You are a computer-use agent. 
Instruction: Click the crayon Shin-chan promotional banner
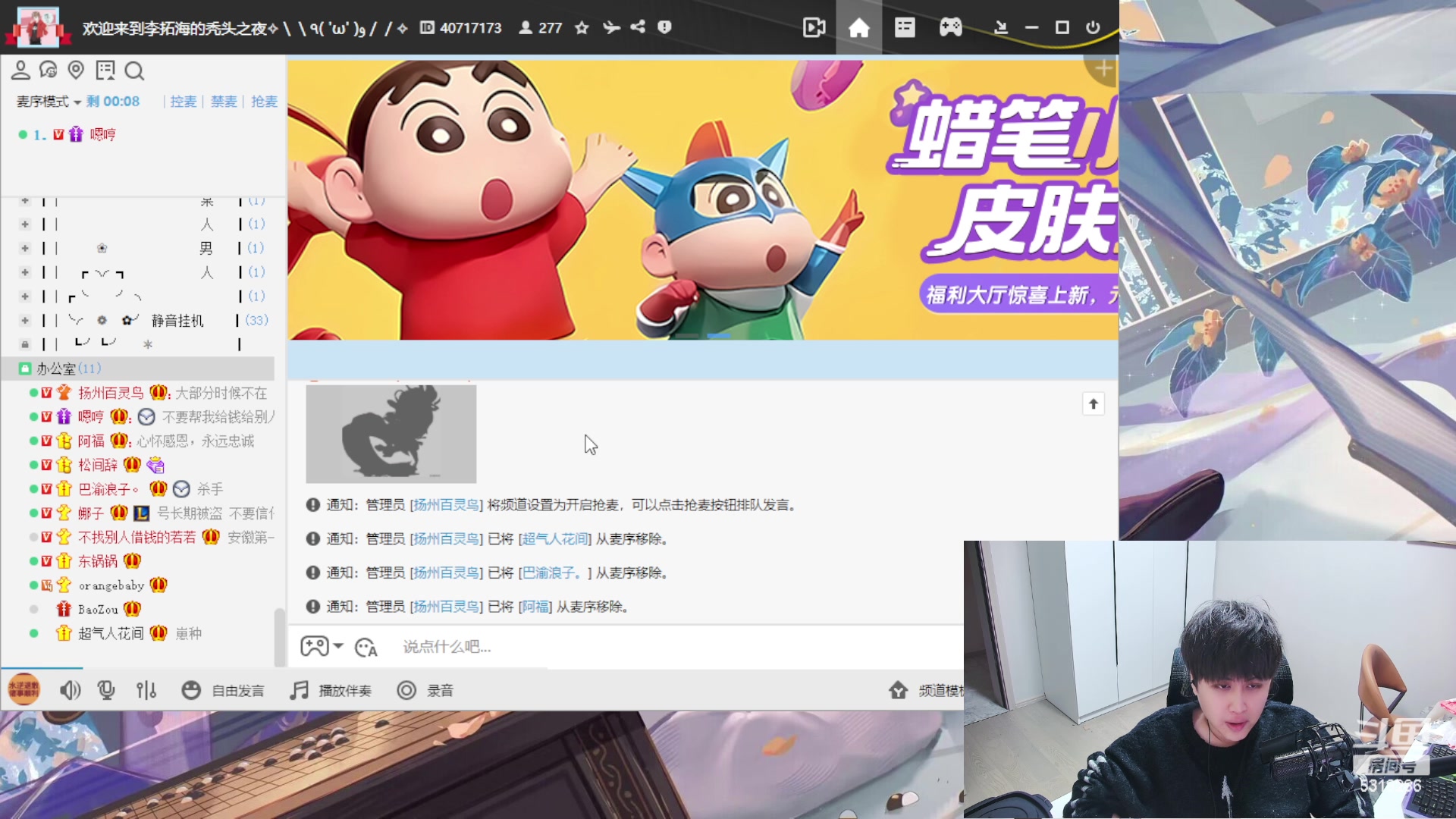click(702, 200)
